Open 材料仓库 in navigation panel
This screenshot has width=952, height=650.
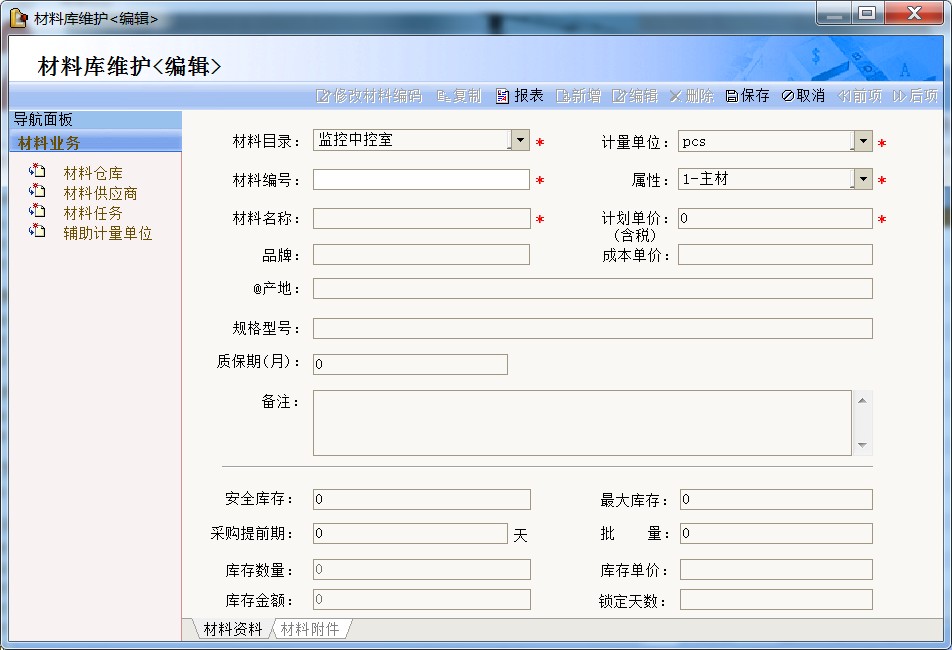(92, 174)
